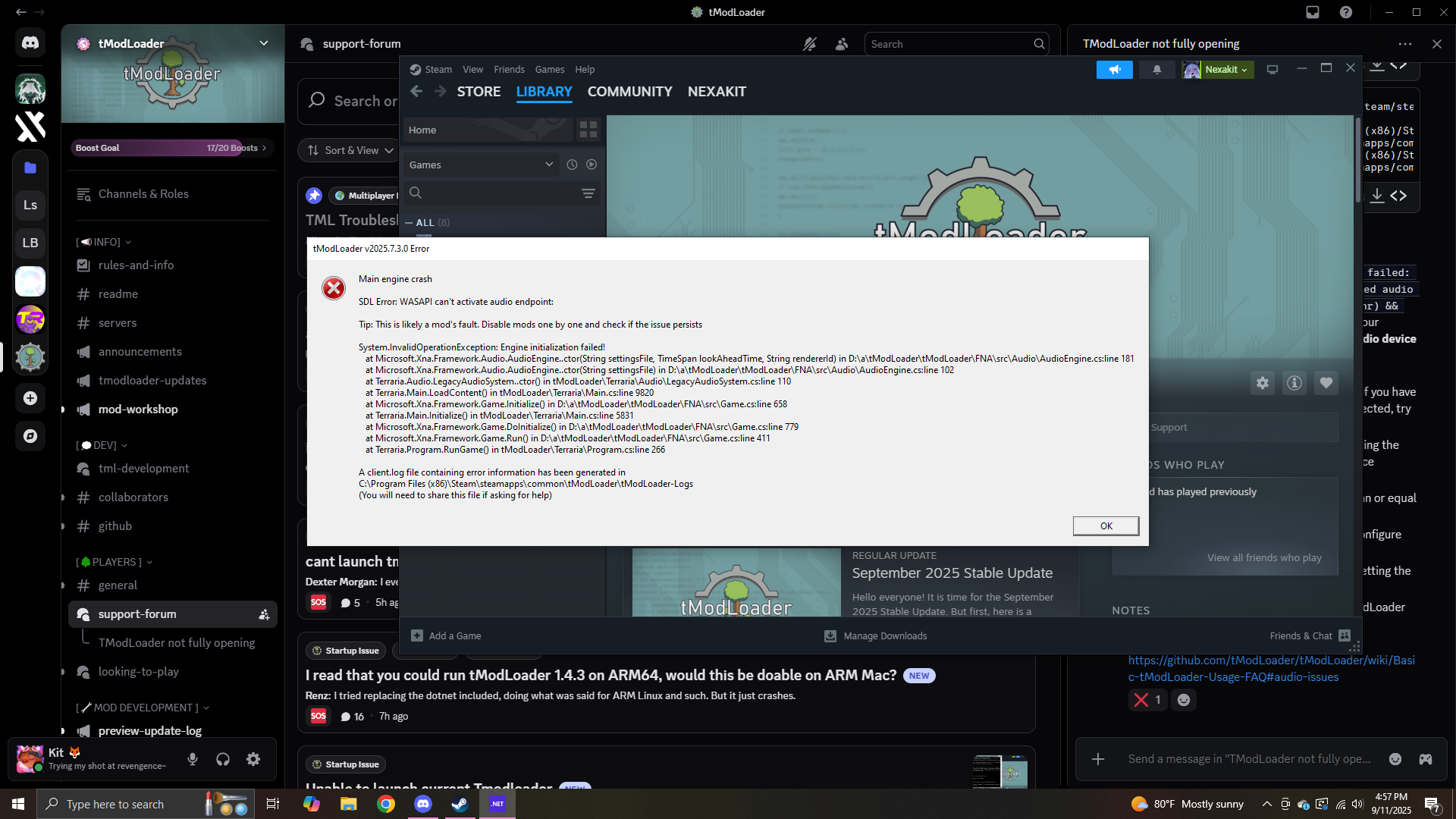Mute microphone in Discord user panel
The image size is (1456, 819).
coord(193,759)
